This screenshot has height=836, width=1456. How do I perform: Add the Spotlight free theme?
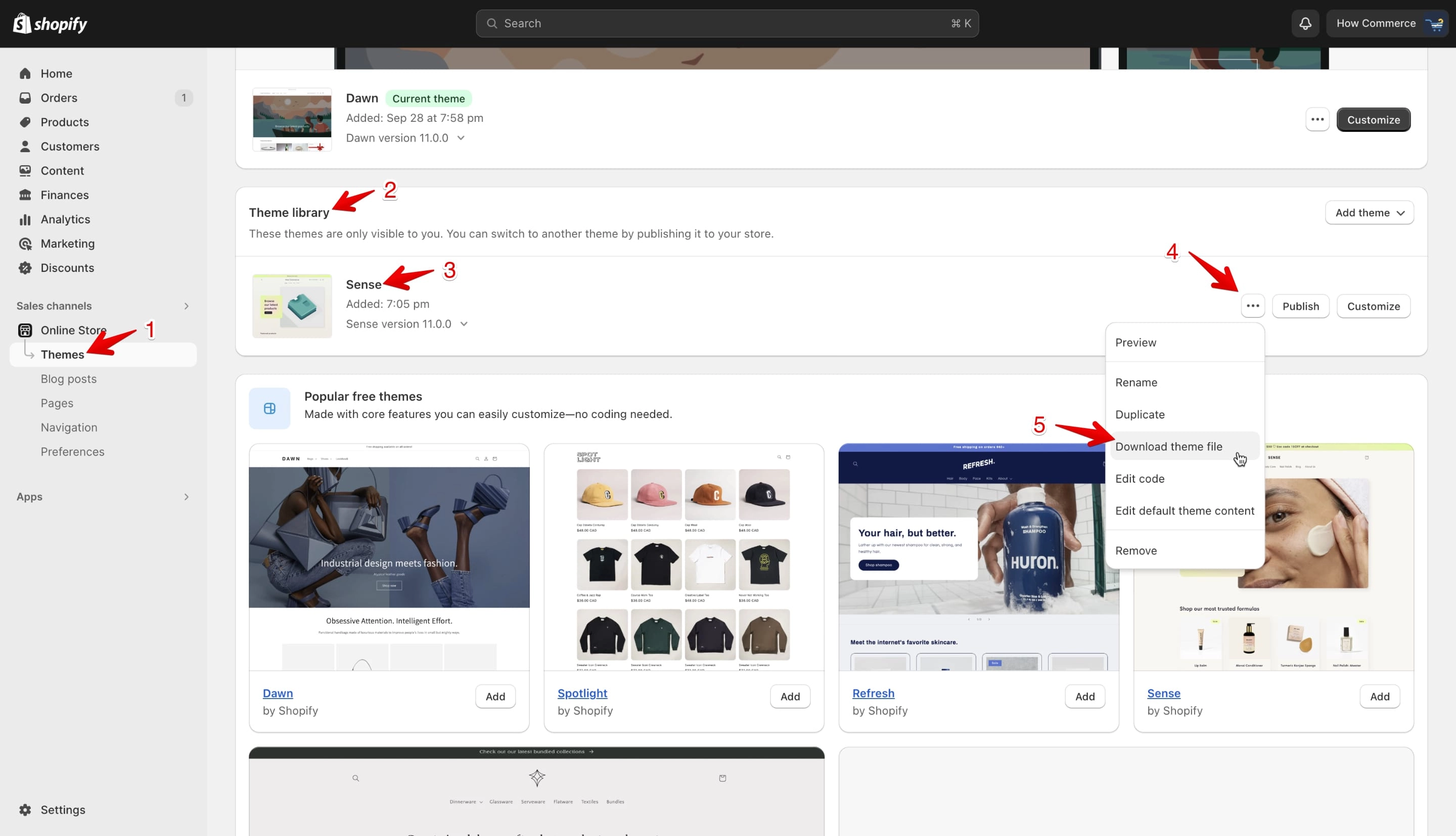[790, 696]
